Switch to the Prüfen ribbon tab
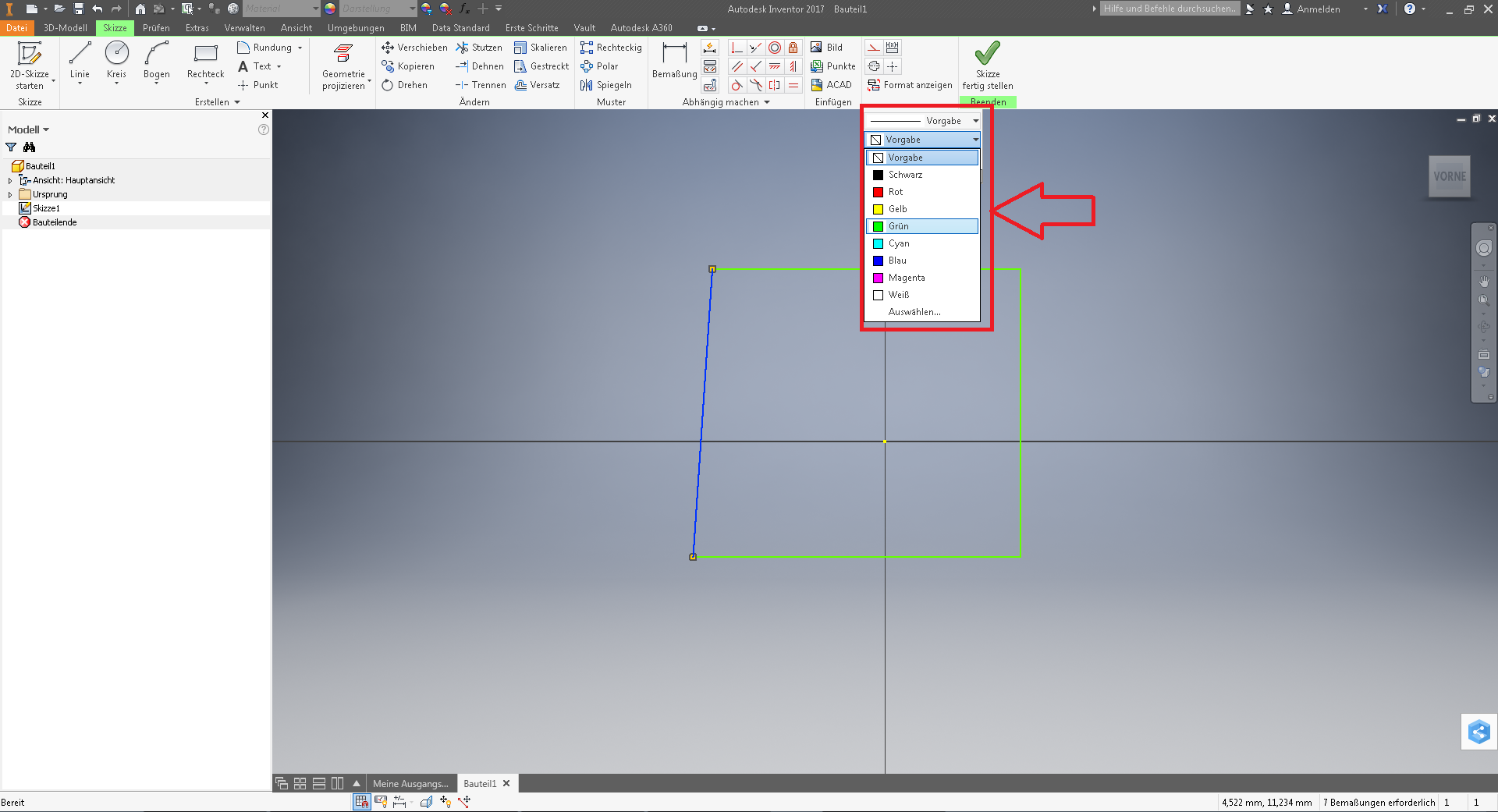Screen dimensions: 1498x812 [156, 27]
